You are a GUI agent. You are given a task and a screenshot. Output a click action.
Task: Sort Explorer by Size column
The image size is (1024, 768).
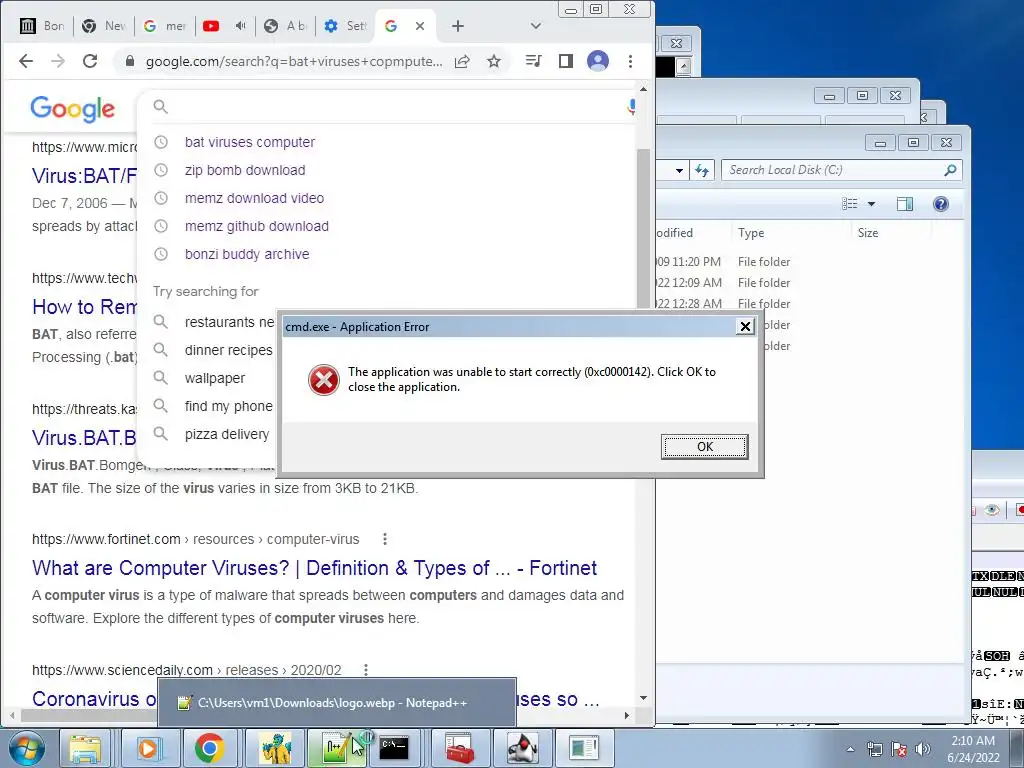coord(868,233)
